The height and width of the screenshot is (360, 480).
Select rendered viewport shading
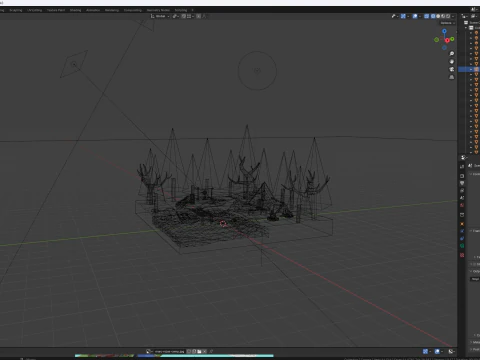(x=448, y=16)
